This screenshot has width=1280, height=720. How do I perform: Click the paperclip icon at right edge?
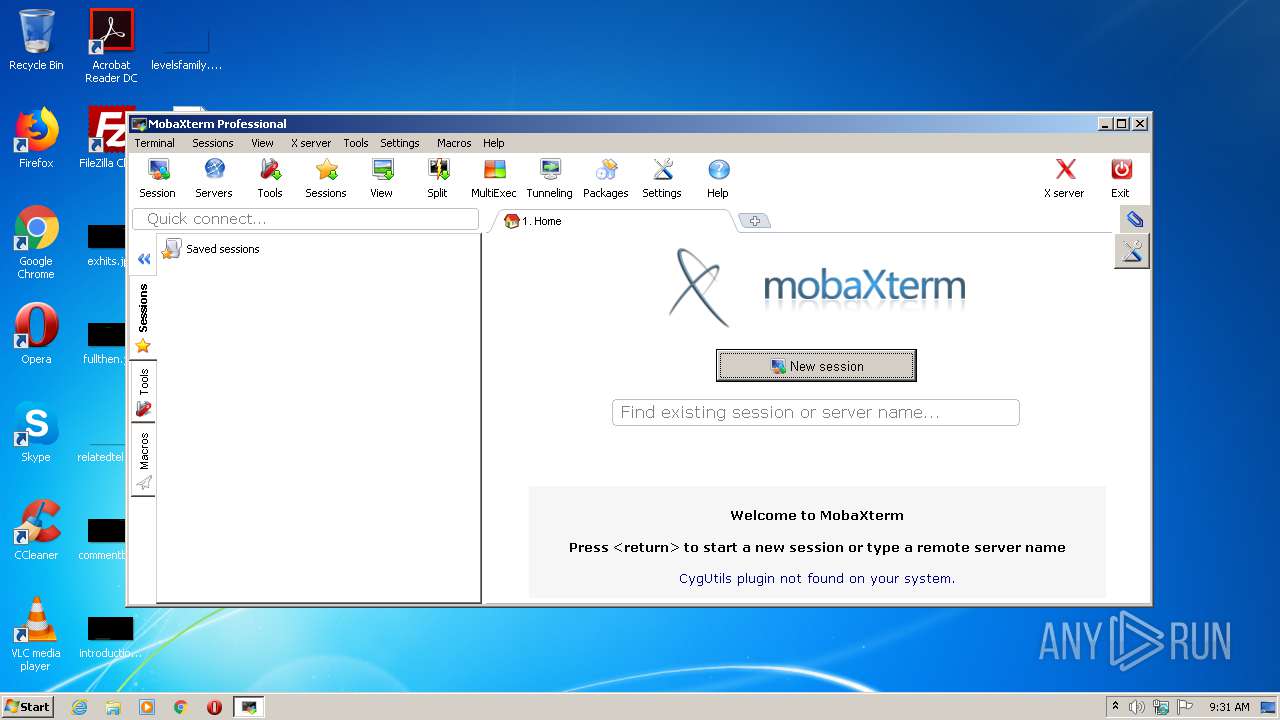pos(1133,219)
